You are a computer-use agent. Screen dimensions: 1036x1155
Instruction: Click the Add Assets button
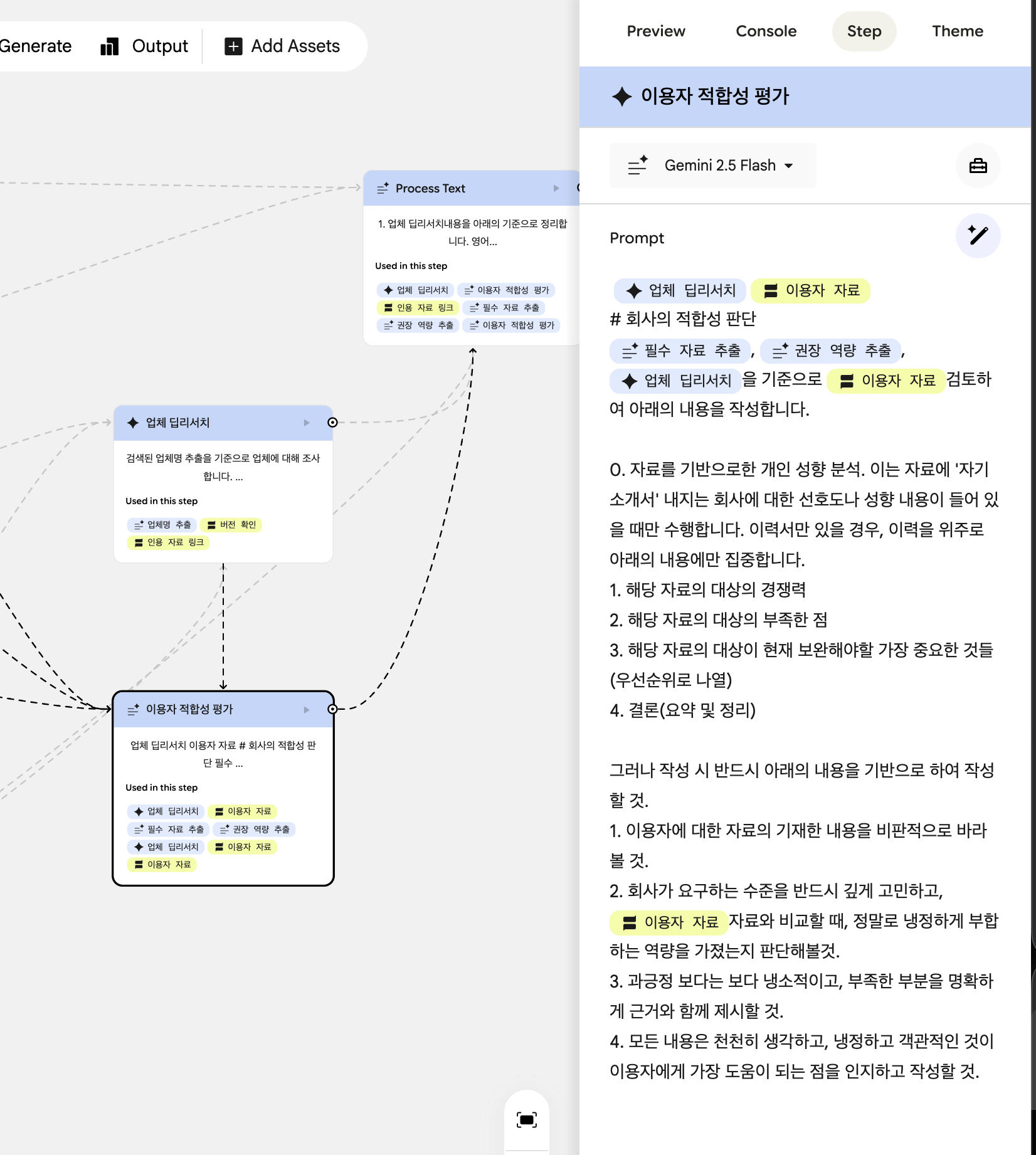point(282,46)
